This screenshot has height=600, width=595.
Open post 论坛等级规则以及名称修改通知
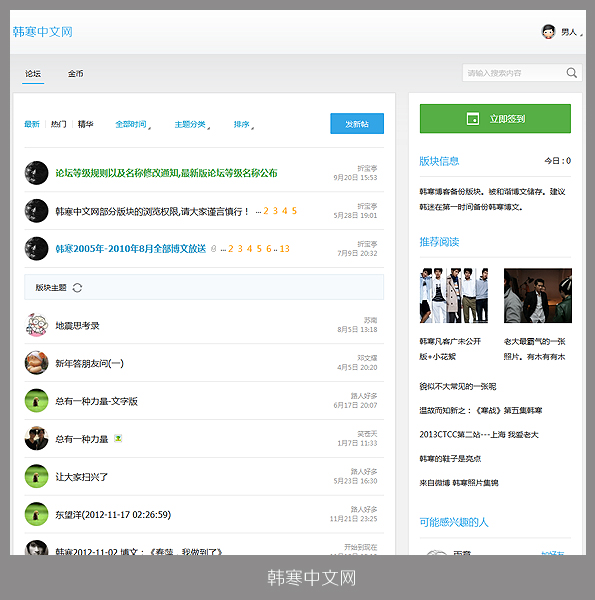tap(166, 173)
